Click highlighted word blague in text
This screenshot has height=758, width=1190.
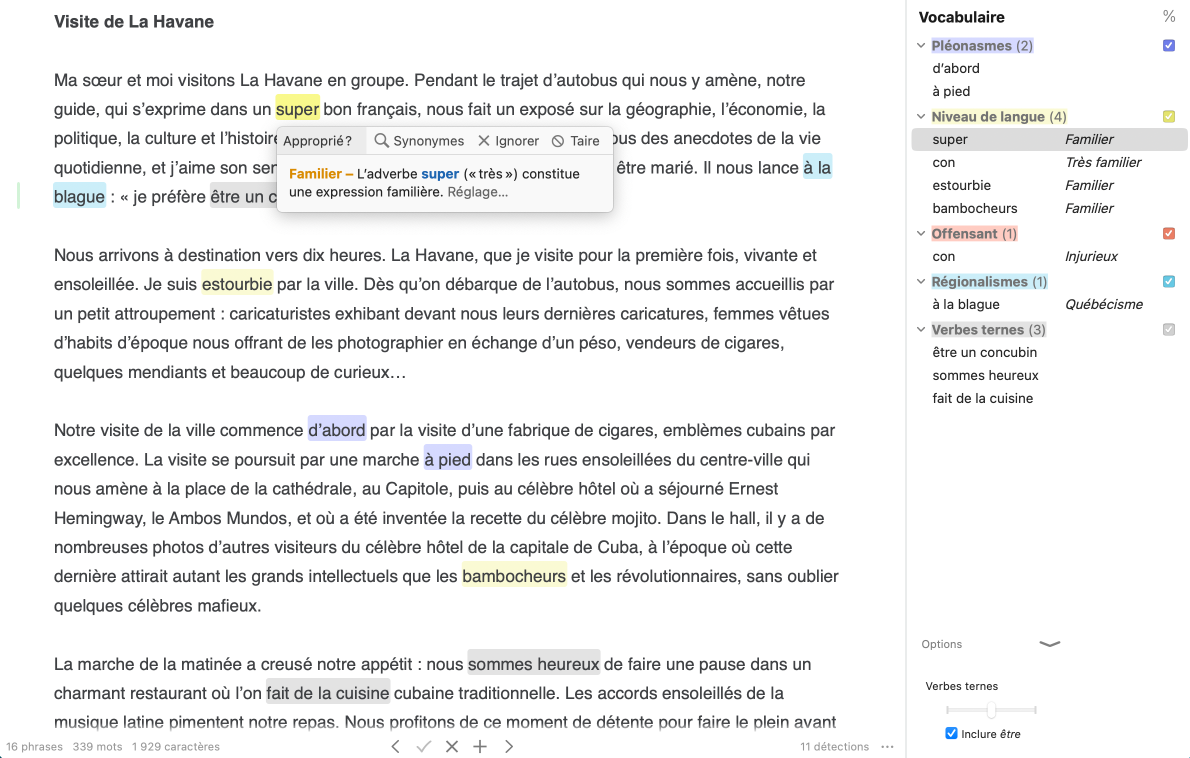(x=79, y=197)
